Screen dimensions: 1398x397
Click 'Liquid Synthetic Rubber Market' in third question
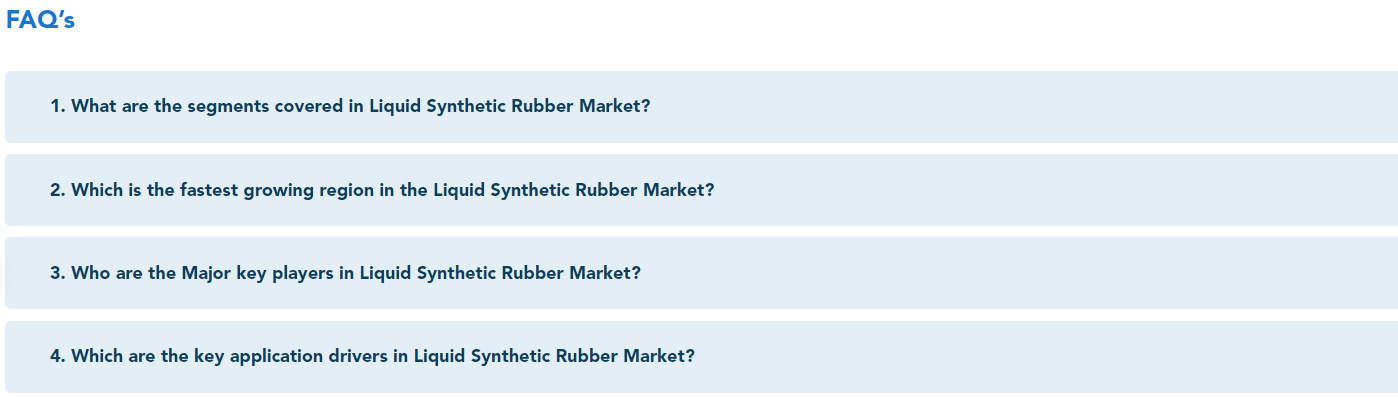pos(494,273)
